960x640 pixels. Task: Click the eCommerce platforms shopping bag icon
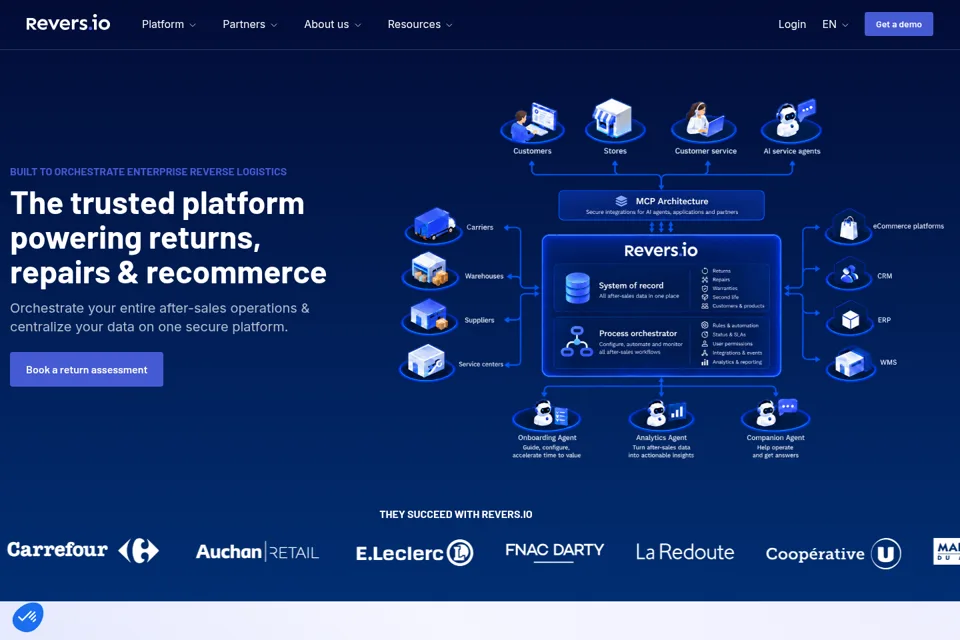(849, 228)
